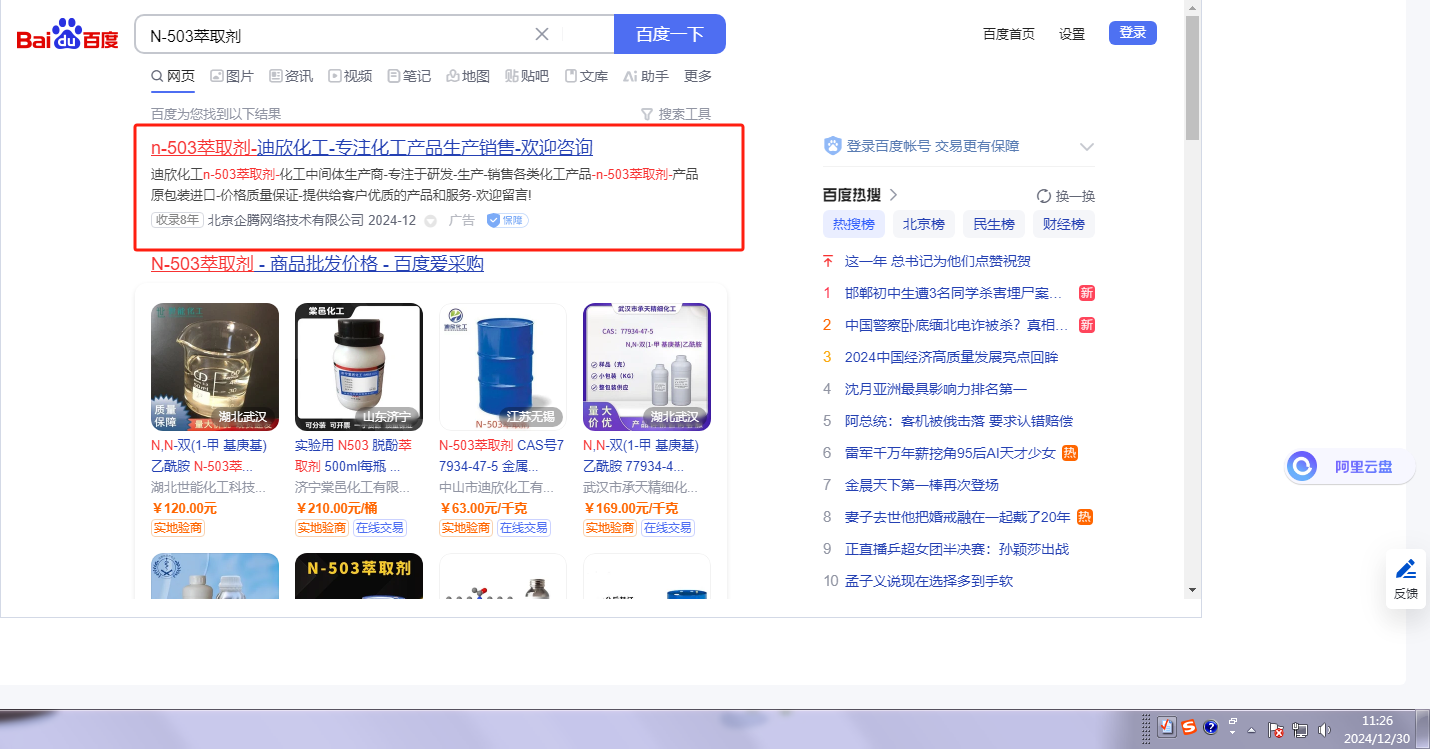Click the page scrollbar down arrow

(1192, 590)
